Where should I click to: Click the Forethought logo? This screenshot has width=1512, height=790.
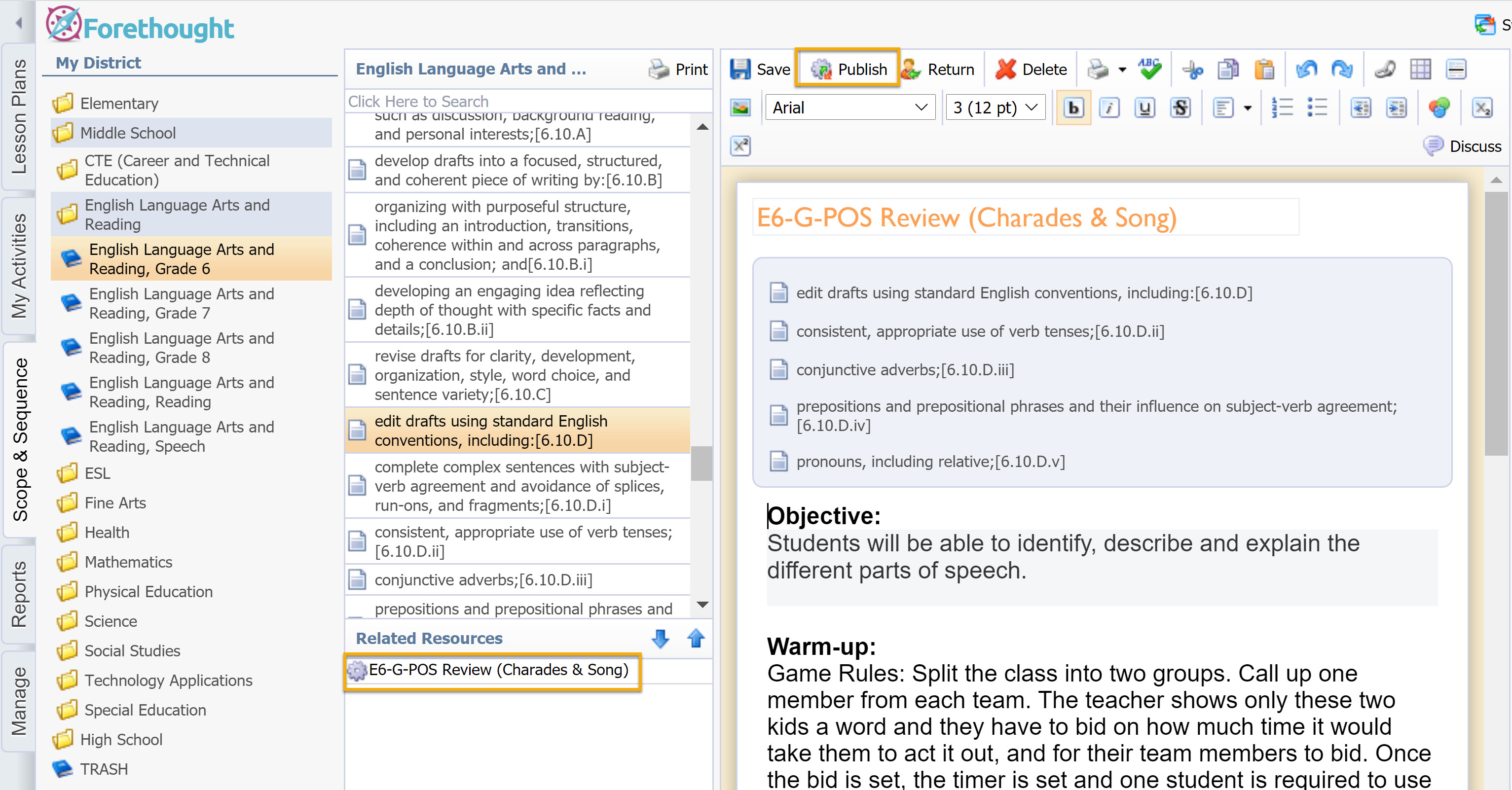pos(140,25)
